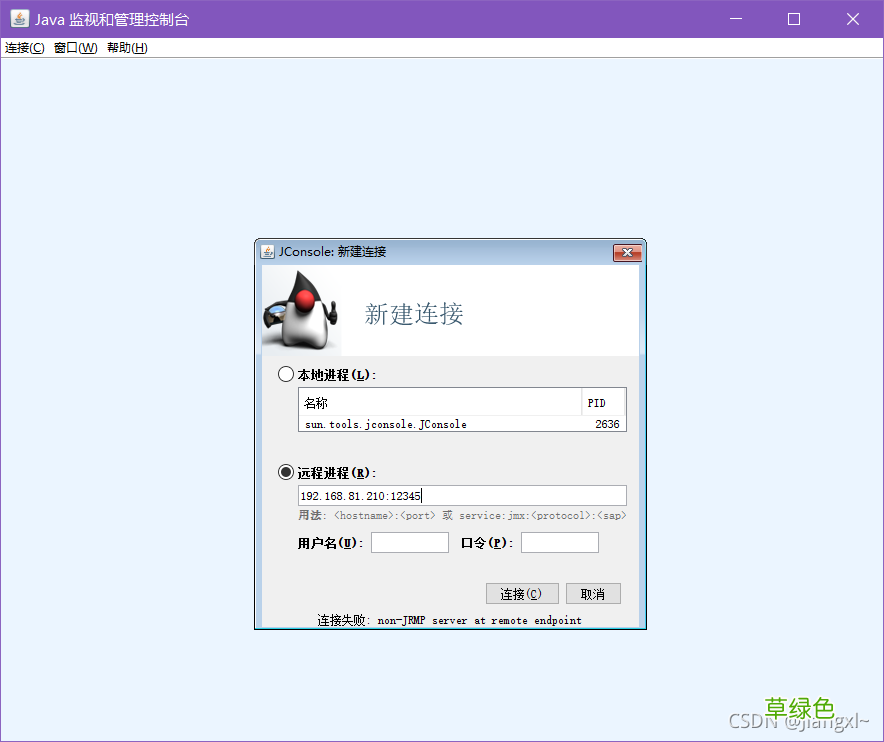Click the 口令(P) password field
This screenshot has height=742, width=884.
tap(559, 542)
